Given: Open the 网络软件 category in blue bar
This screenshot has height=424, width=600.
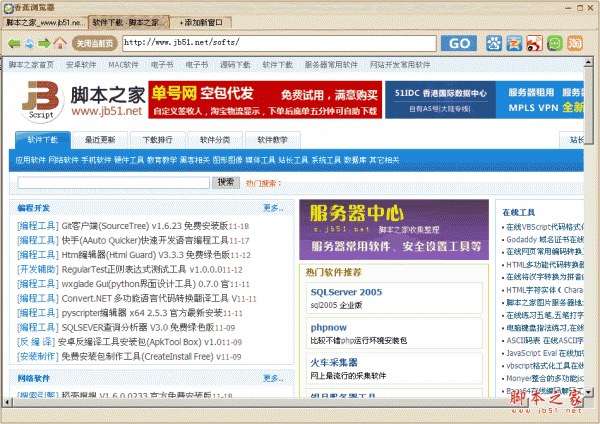Looking at the screenshot, I should tap(64, 160).
